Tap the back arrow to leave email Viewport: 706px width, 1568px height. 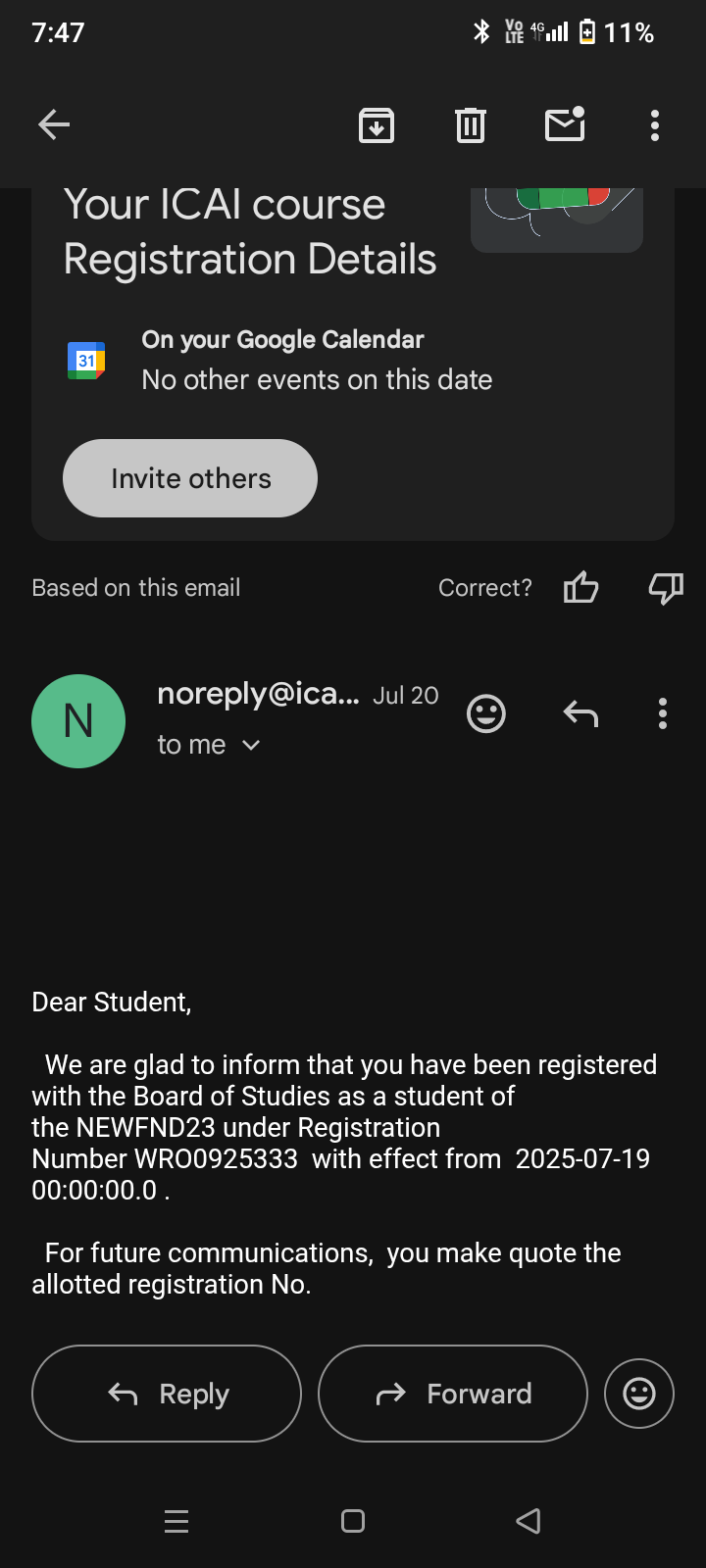(x=54, y=124)
